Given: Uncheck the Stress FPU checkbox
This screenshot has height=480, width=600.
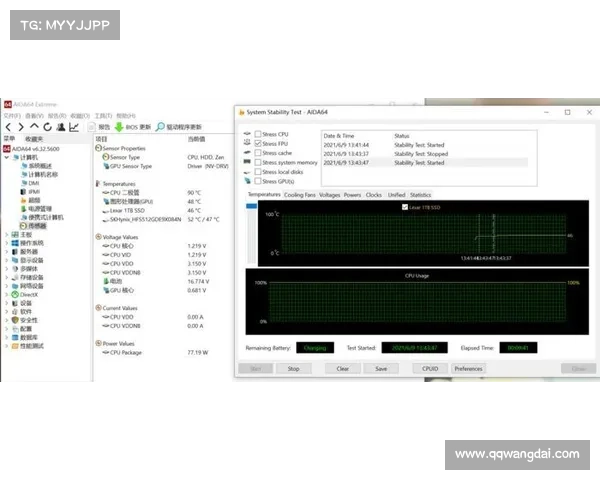Looking at the screenshot, I should 258,144.
